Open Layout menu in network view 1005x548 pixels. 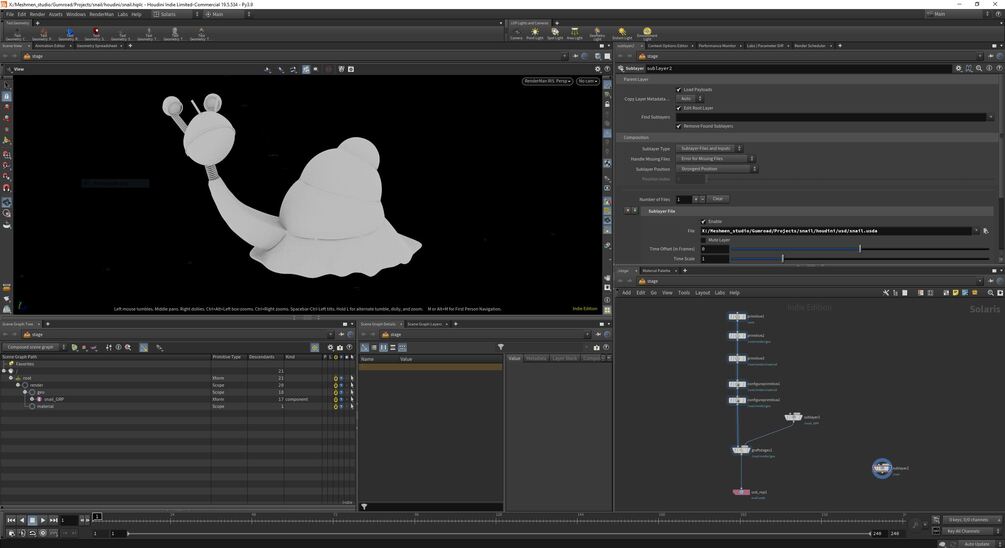click(x=702, y=293)
